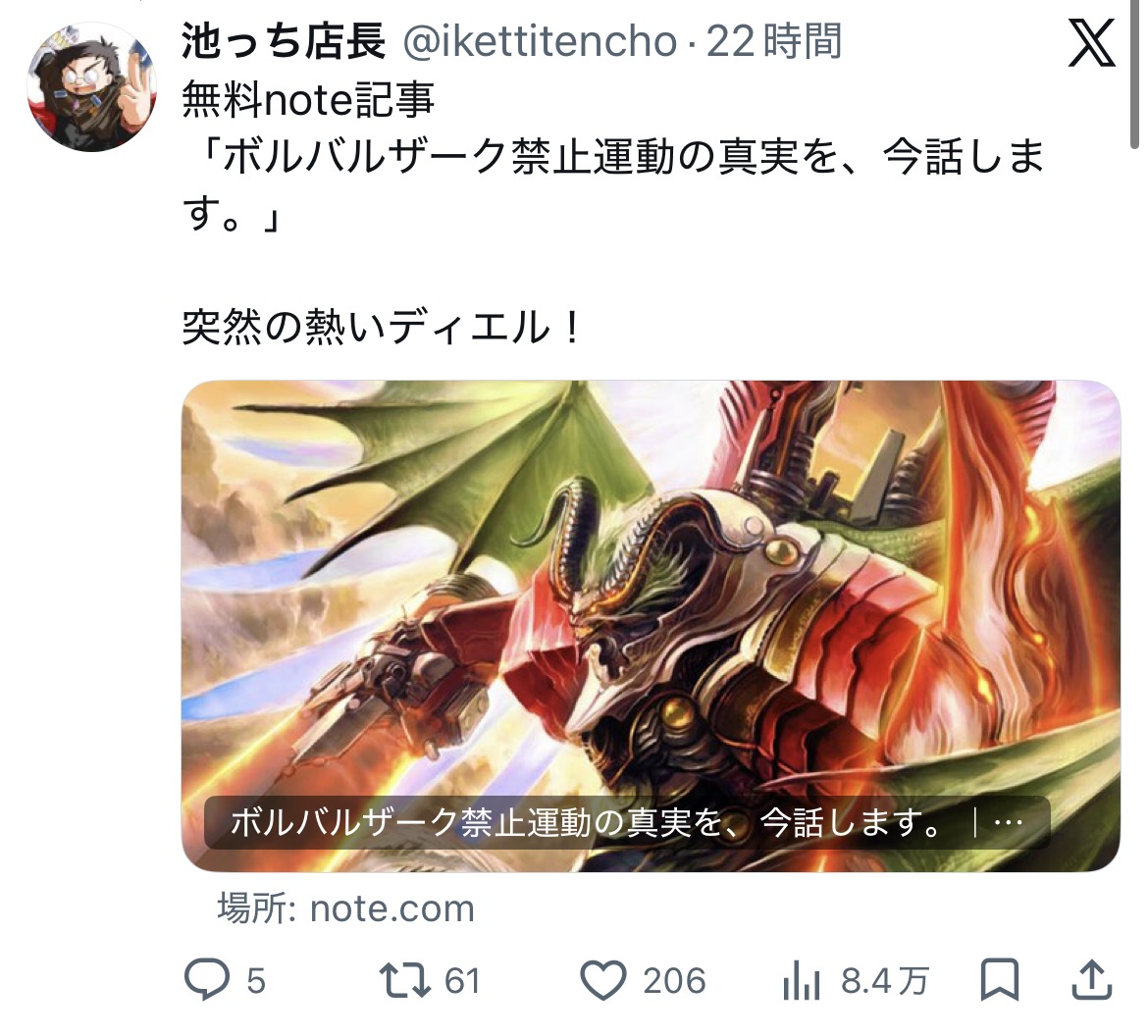Screen dimensions: 1148x1036
Task: Expand truncated card title ellipsis
Action: (x=1009, y=823)
